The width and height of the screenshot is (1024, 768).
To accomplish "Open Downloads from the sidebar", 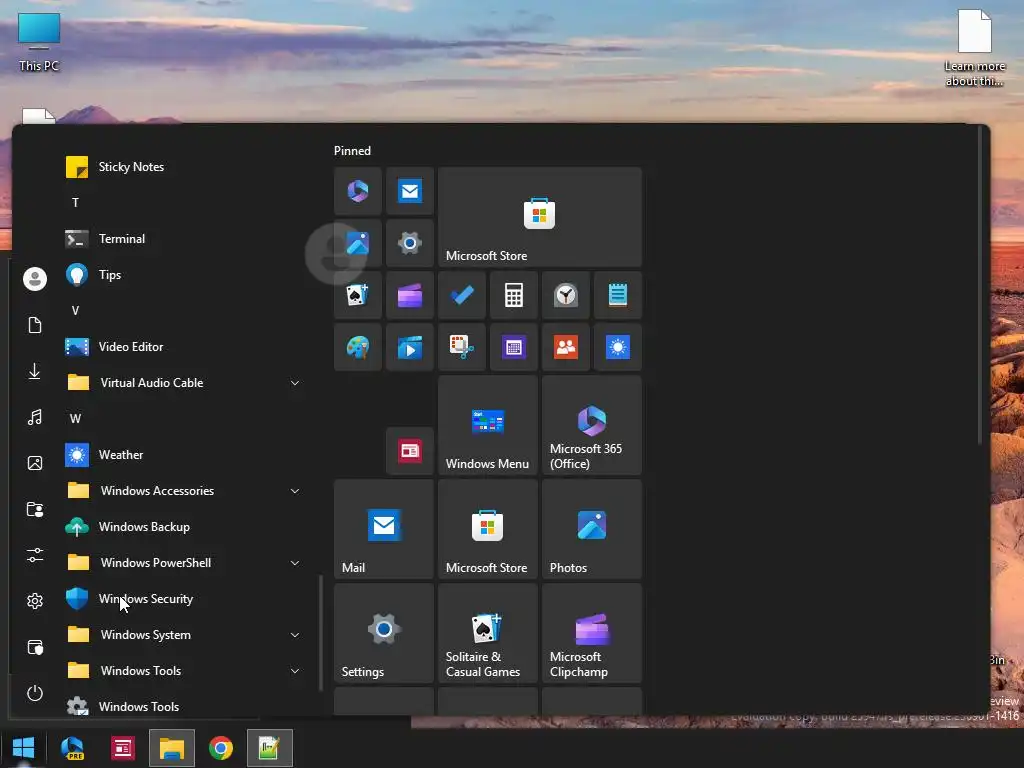I will click(x=35, y=371).
